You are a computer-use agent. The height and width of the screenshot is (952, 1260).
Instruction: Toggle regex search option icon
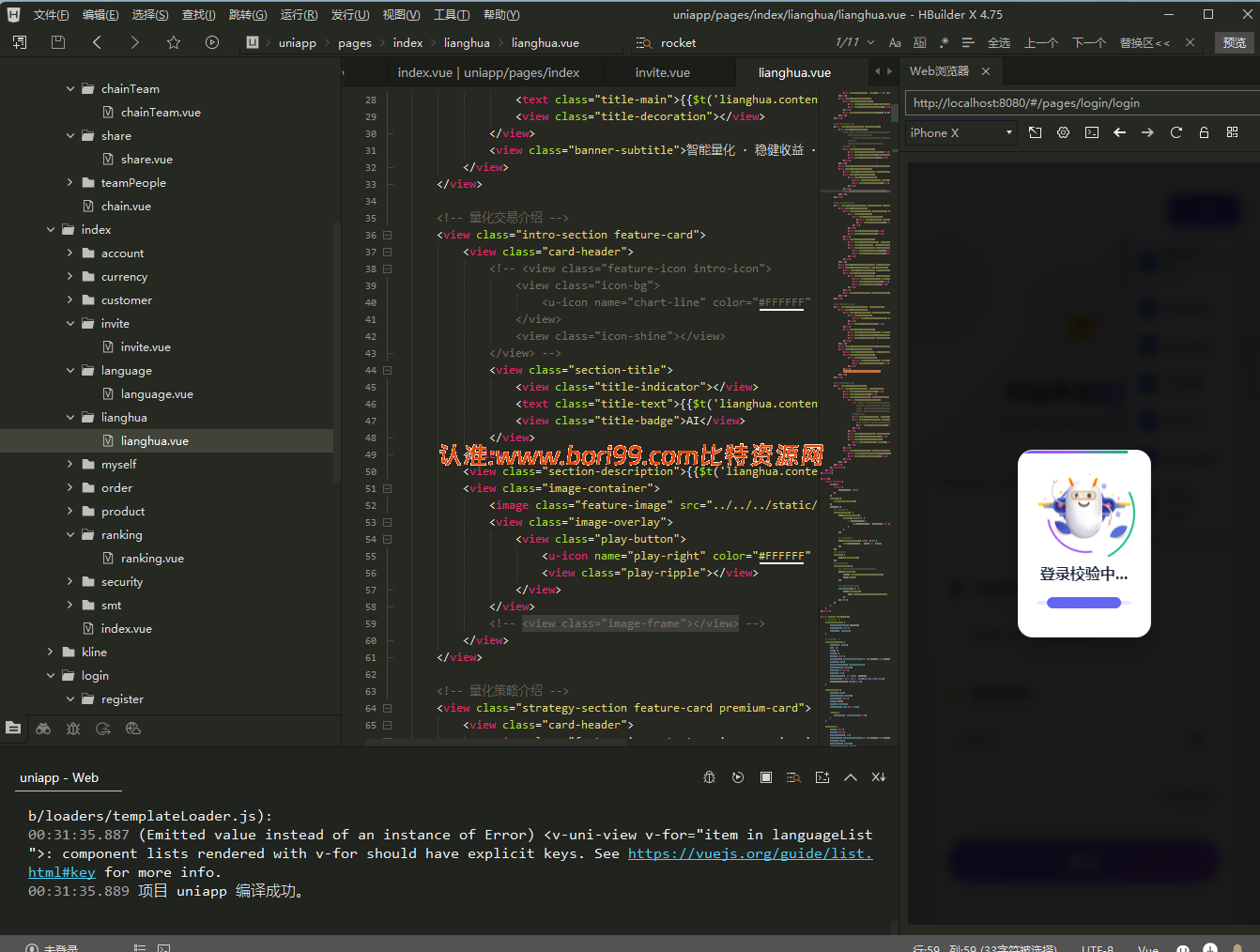(944, 43)
